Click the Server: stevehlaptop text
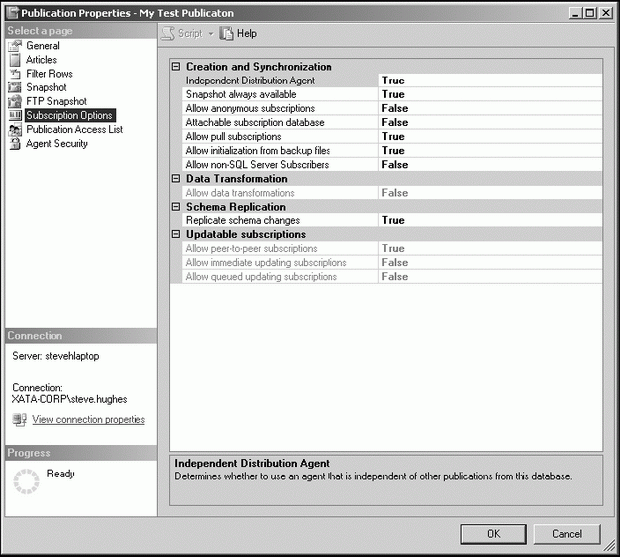Viewport: 620px width, 557px height. pos(56,356)
